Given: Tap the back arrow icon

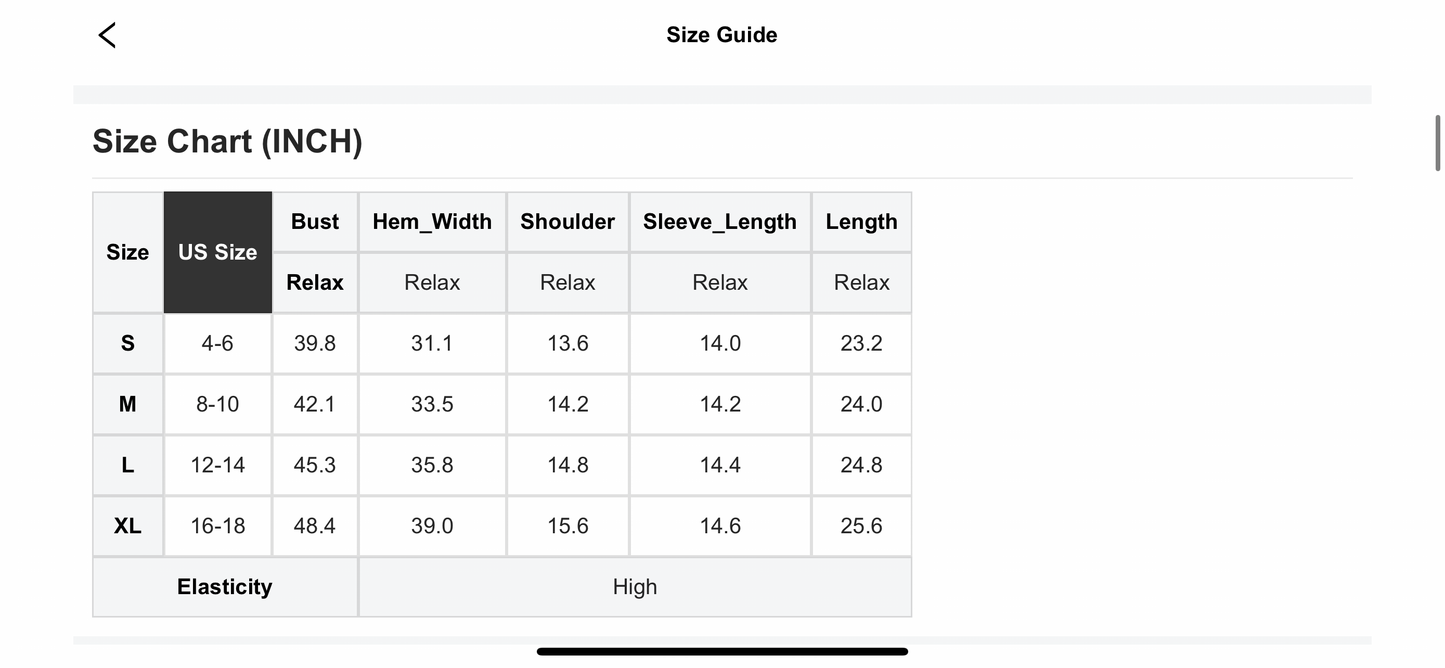Looking at the screenshot, I should [107, 35].
